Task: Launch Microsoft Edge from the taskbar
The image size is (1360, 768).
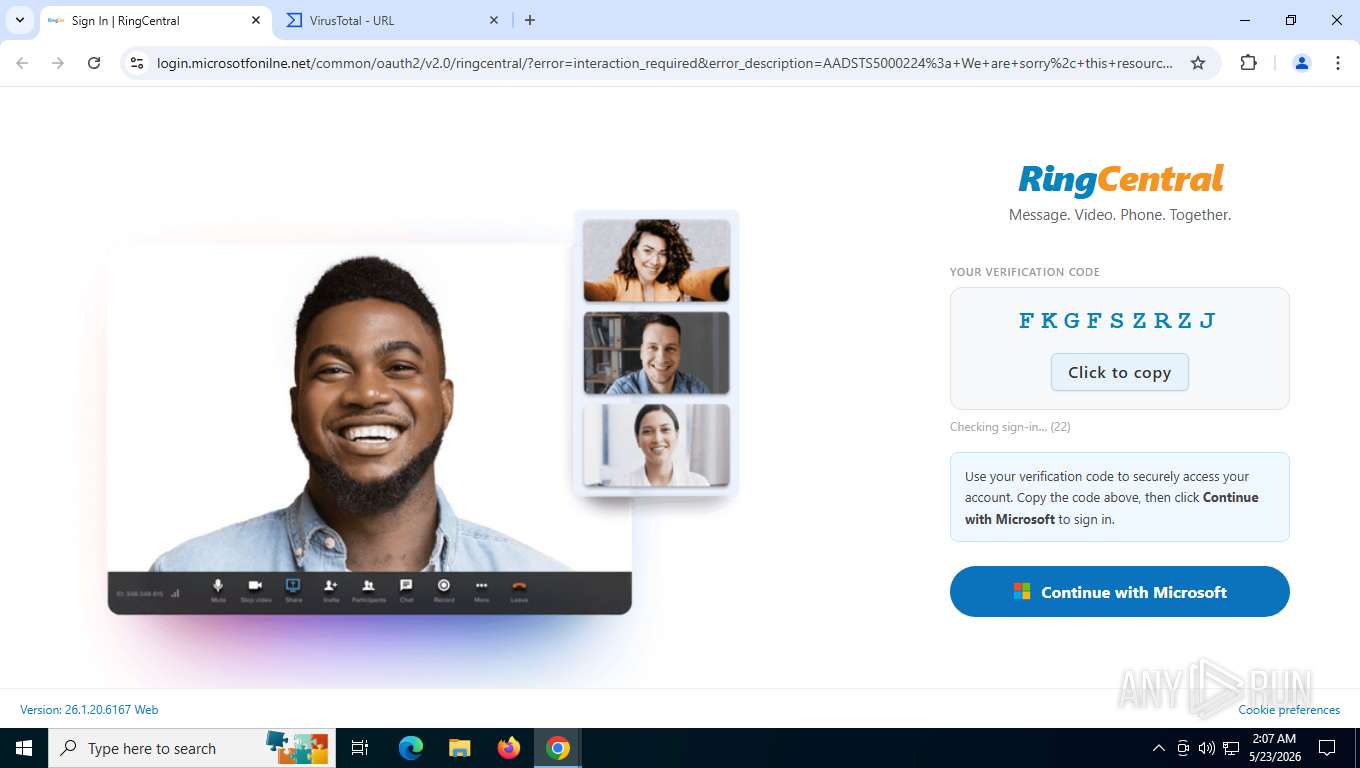Action: pos(411,748)
